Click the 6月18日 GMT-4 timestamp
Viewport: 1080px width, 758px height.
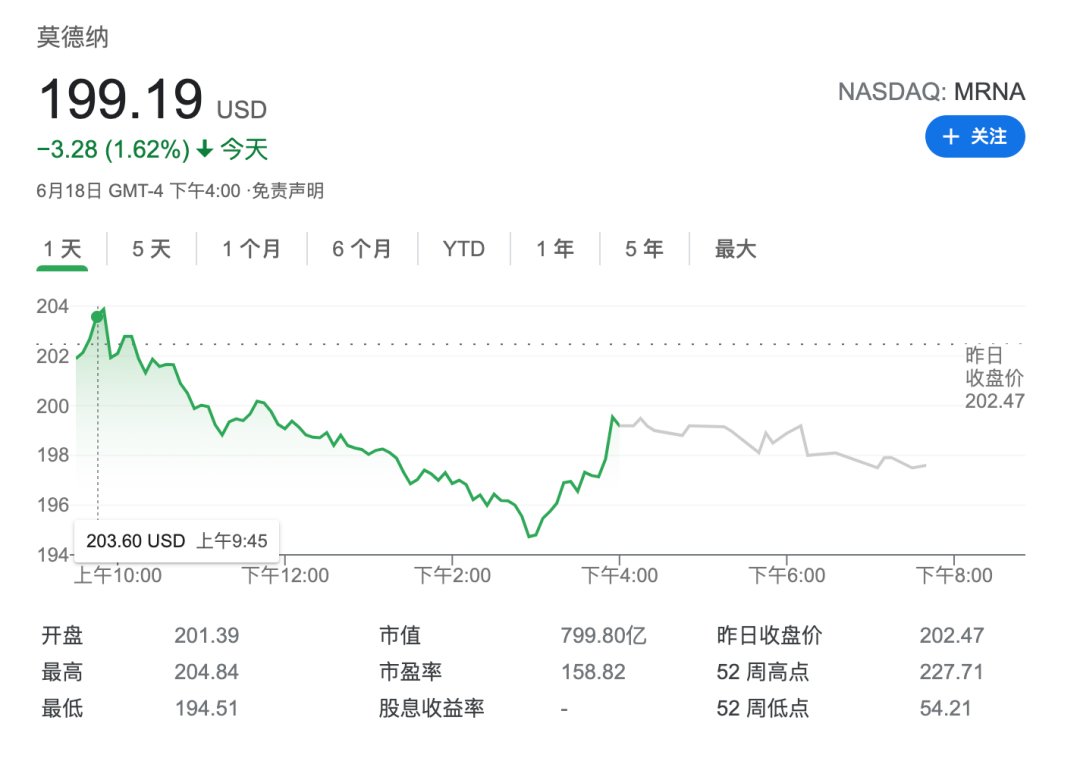[x=138, y=191]
